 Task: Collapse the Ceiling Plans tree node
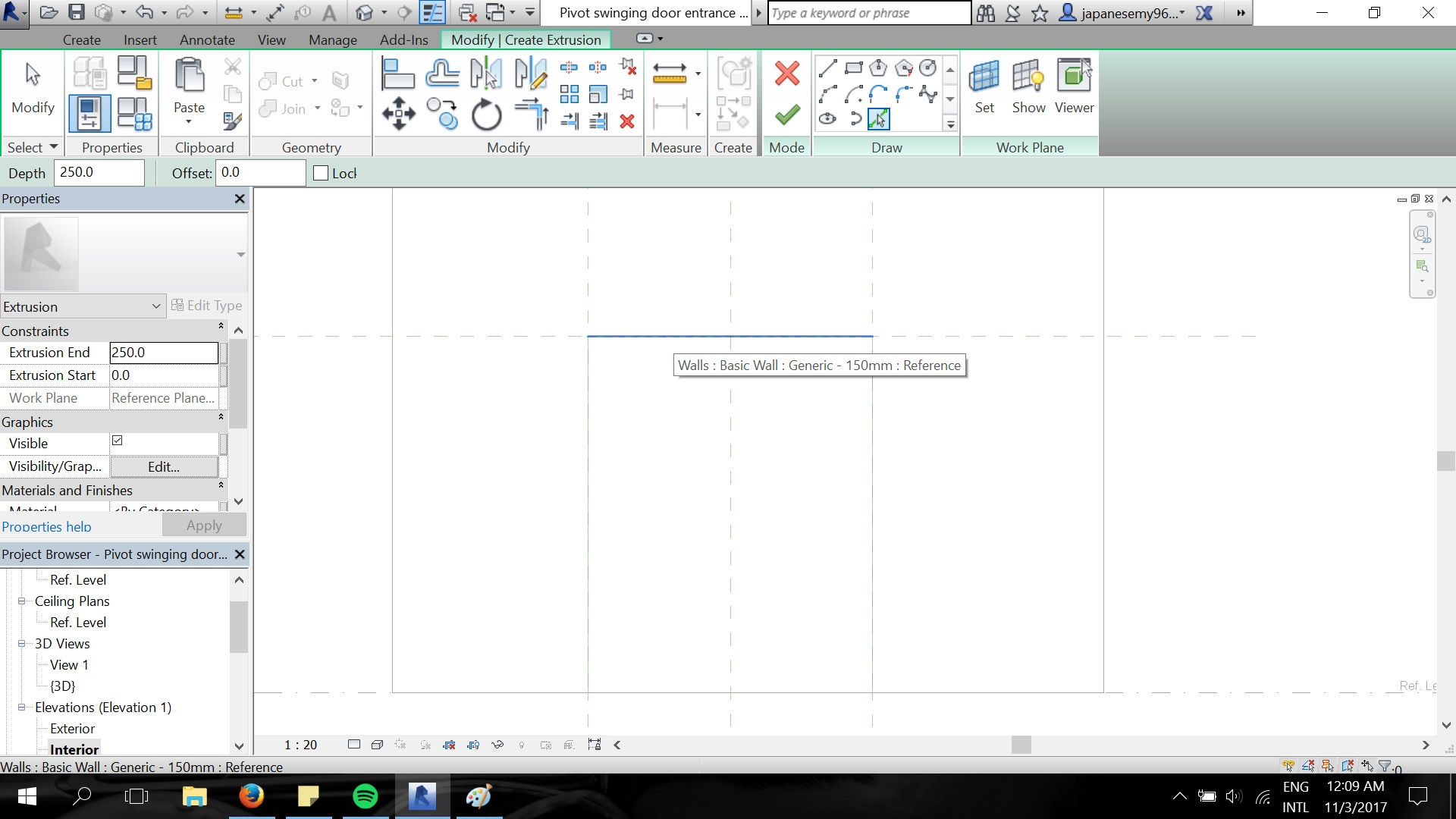(22, 601)
